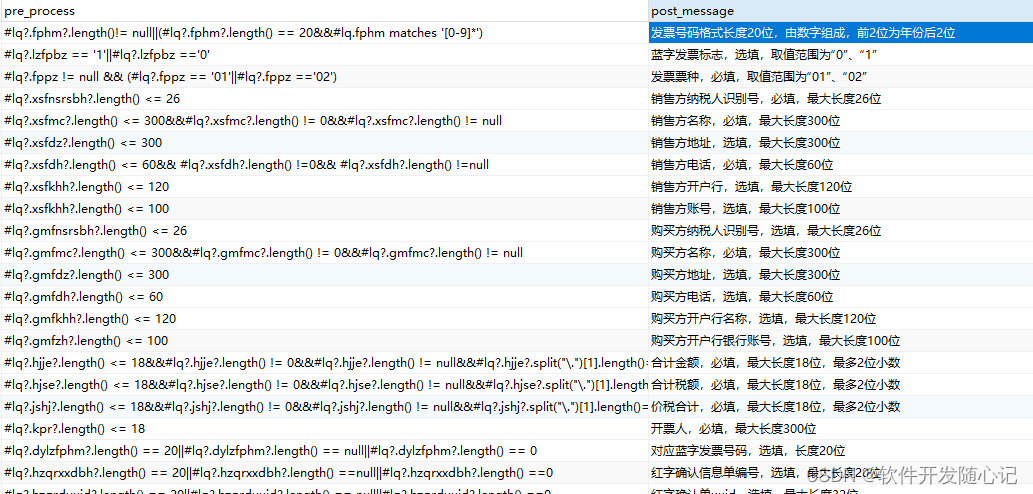Select the cell '销售方电话，必填，最大长度60位'

(x=841, y=165)
